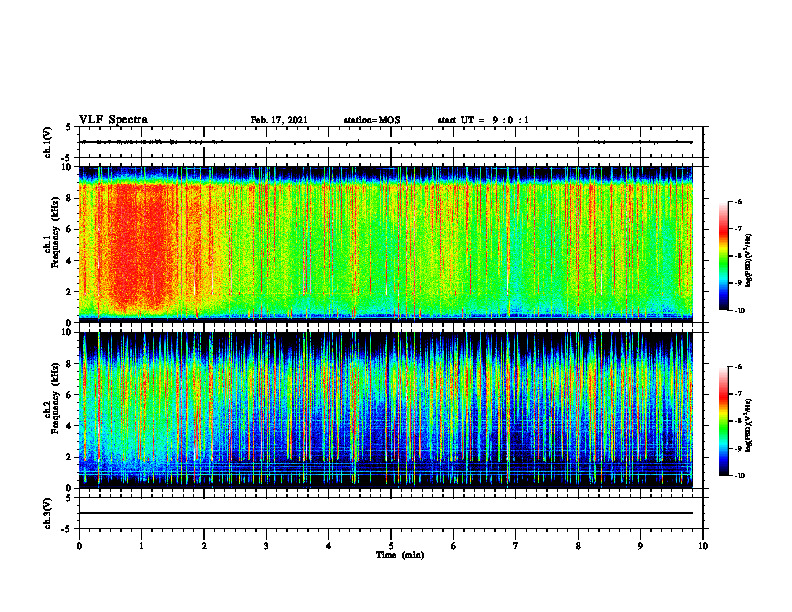Click the ch.2 frequency axis "2" tick label

coord(69,457)
